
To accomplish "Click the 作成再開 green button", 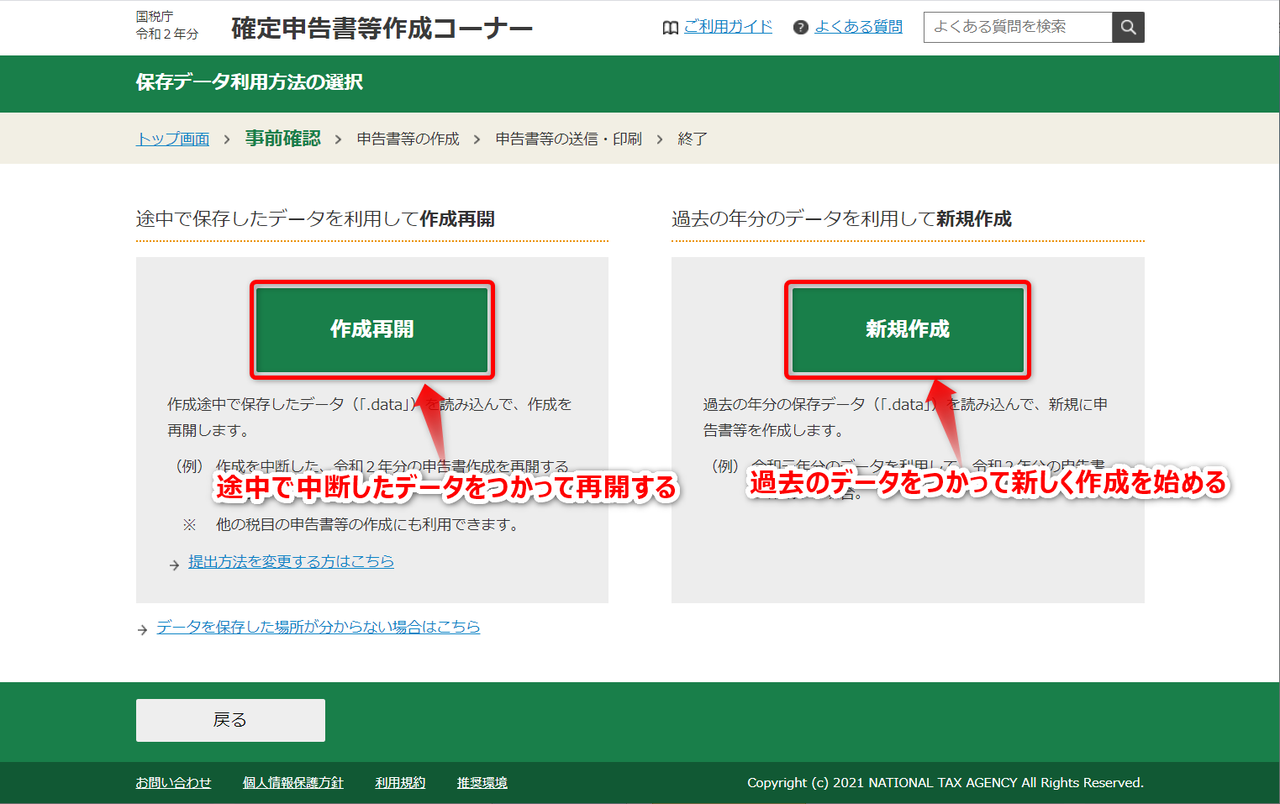I will [372, 329].
